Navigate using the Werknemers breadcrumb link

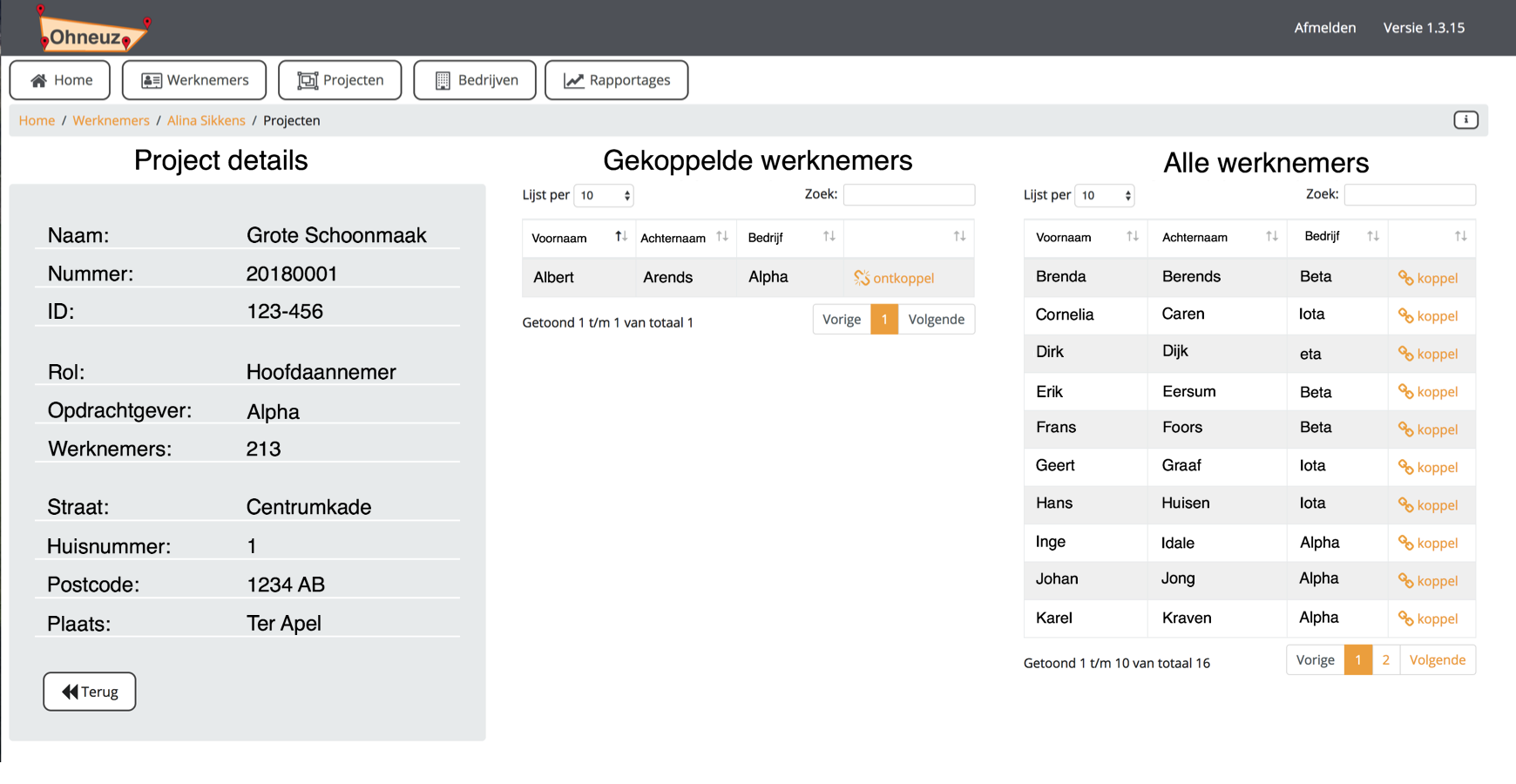click(112, 120)
